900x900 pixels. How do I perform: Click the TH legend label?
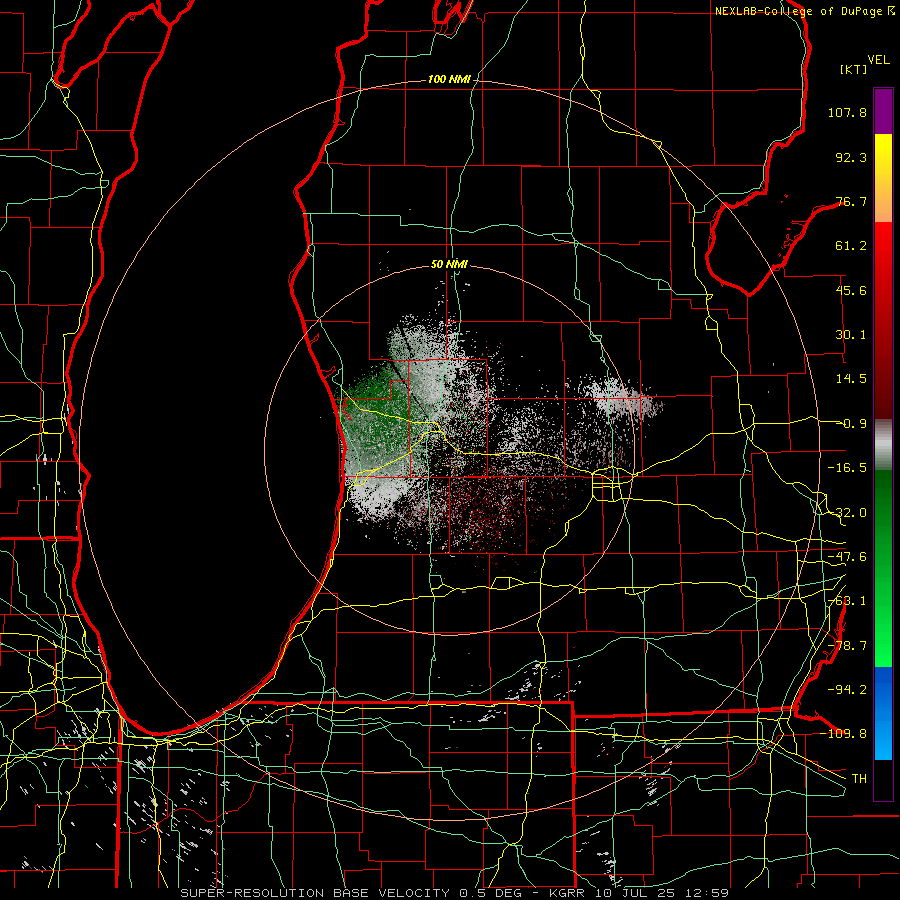(x=859, y=778)
